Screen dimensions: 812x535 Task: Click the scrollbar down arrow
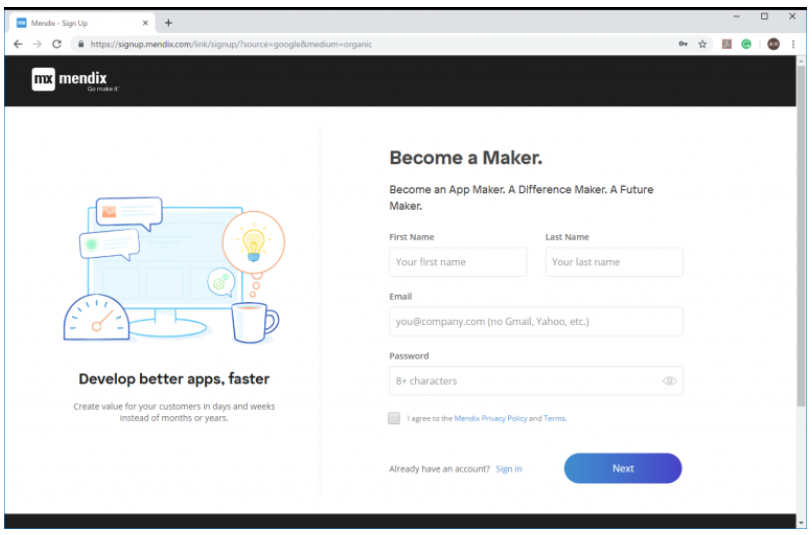tap(801, 523)
